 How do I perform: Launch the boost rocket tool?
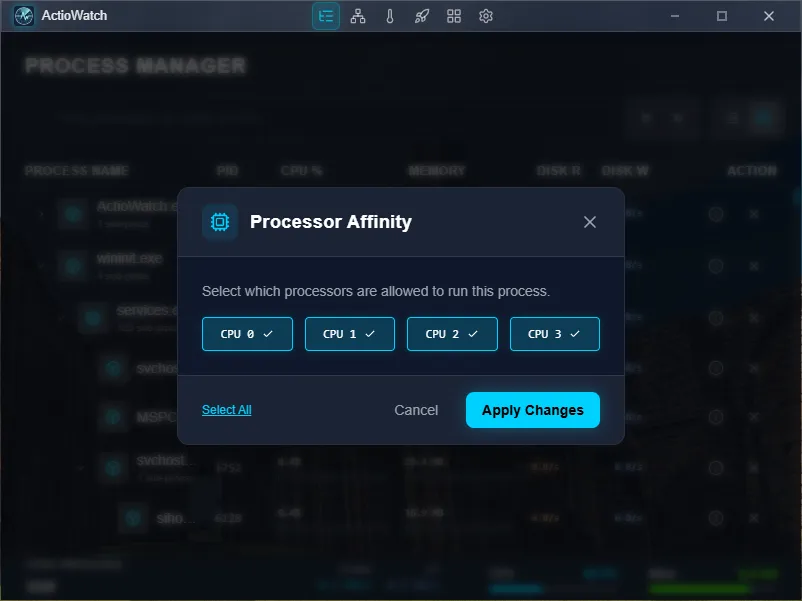pyautogui.click(x=421, y=16)
